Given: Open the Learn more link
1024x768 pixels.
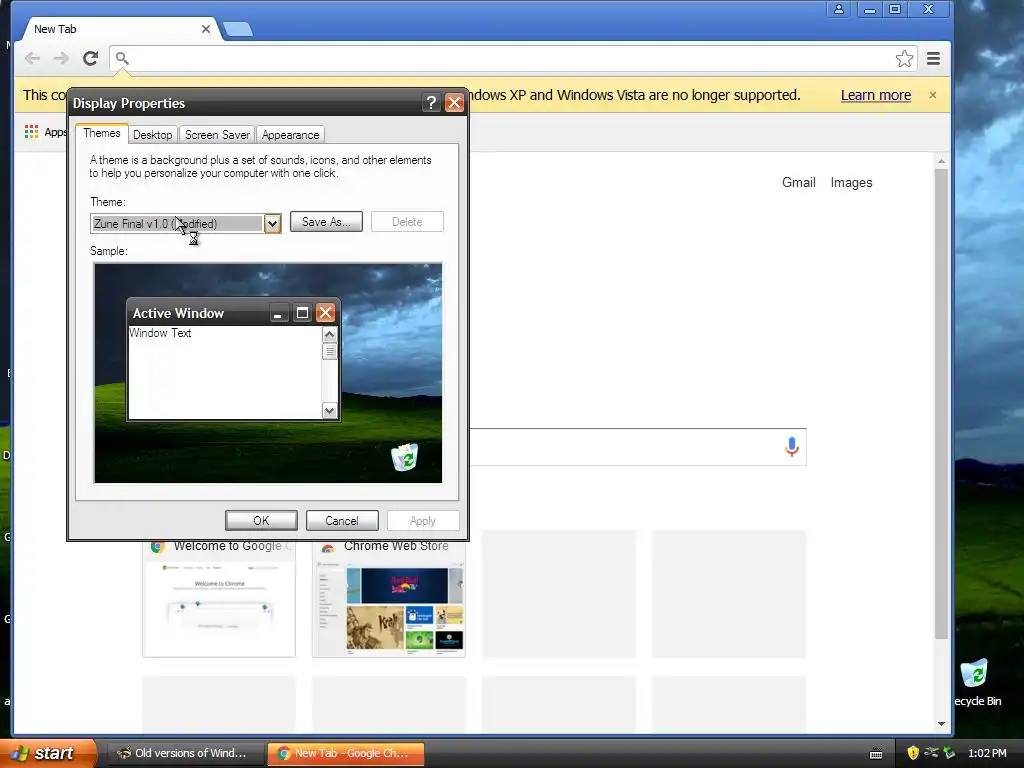Looking at the screenshot, I should click(876, 95).
